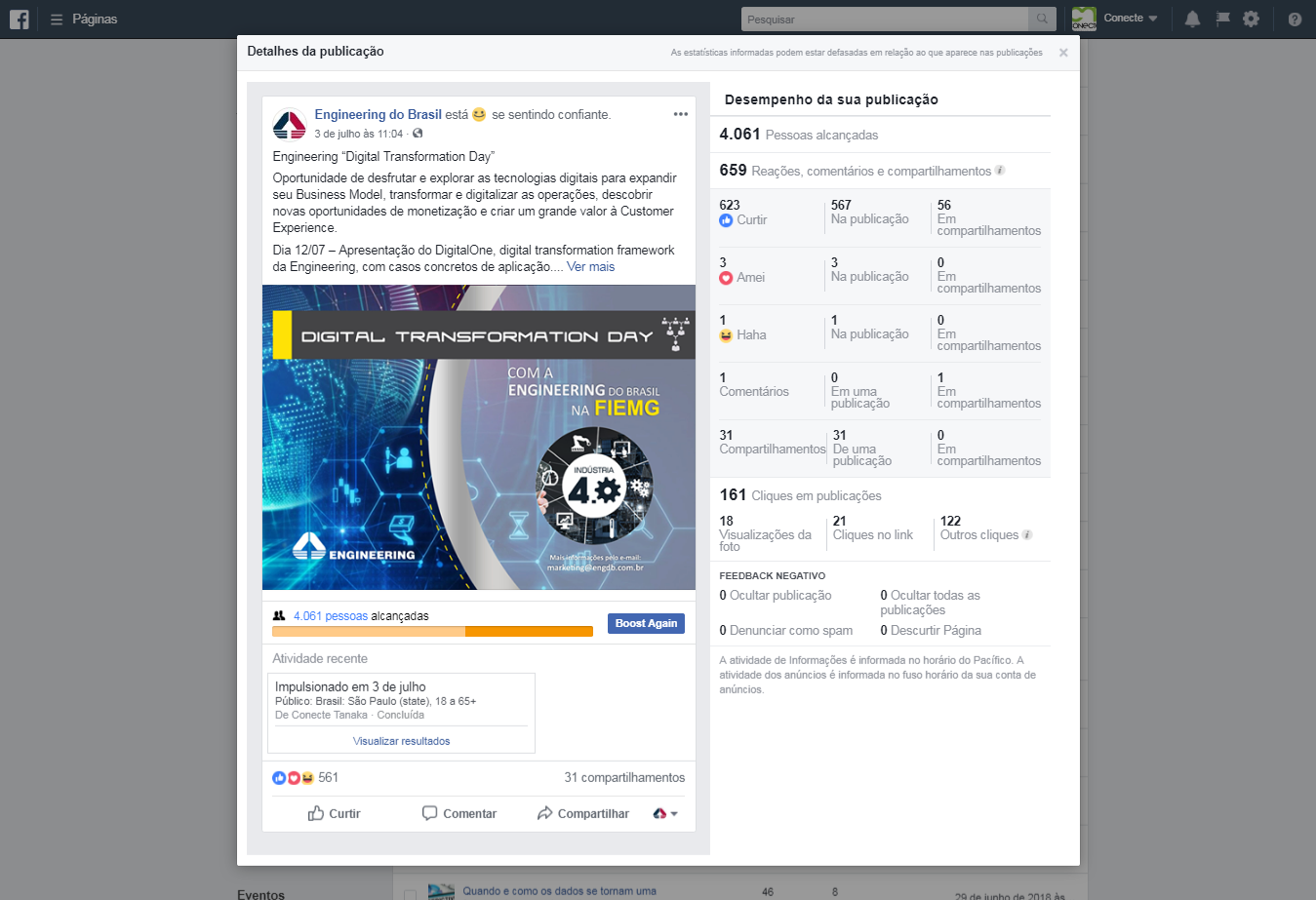This screenshot has width=1316, height=900.
Task: Open the Páginas hamburger menu icon
Action: tap(57, 20)
